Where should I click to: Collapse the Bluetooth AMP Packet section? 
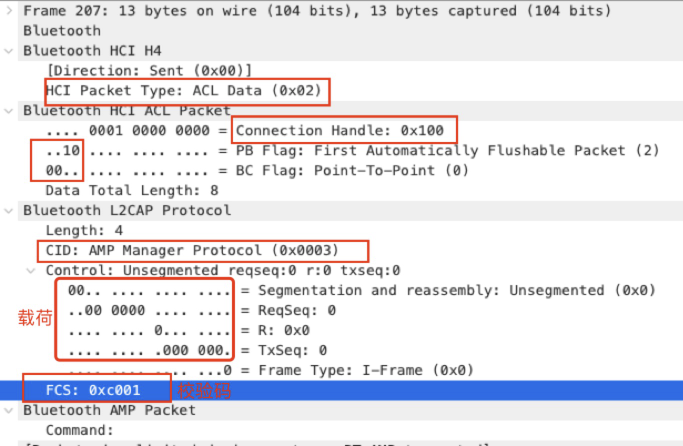pyautogui.click(x=10, y=411)
